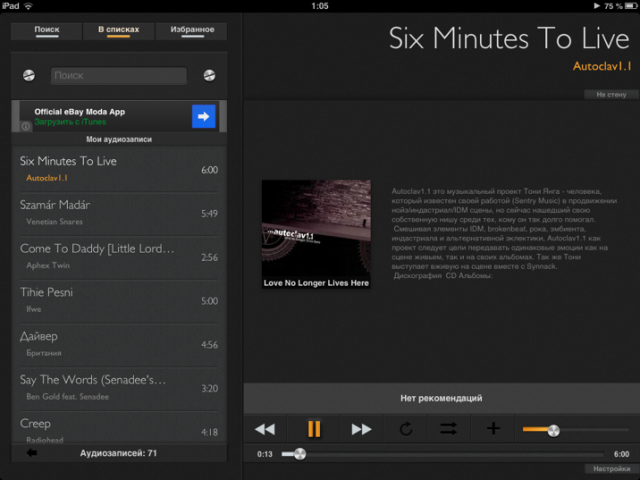Click the Нет рекомендаций bar
The width and height of the screenshot is (640, 480).
tap(442, 398)
